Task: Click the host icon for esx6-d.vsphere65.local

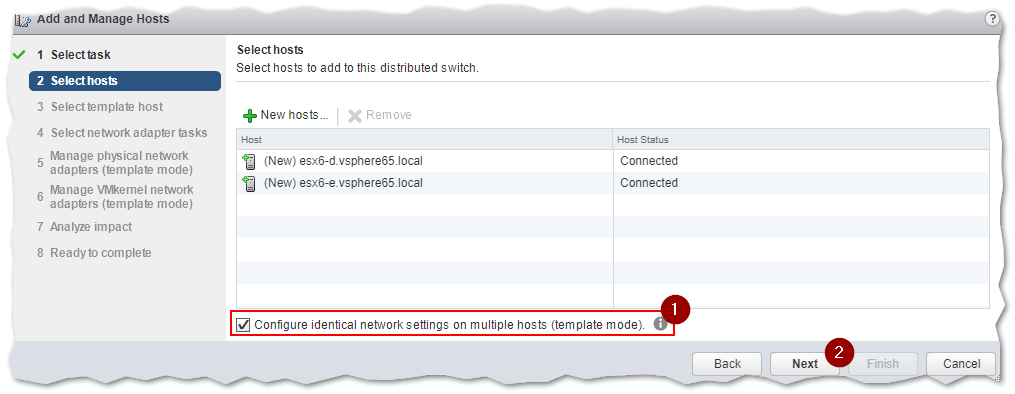Action: coord(249,161)
